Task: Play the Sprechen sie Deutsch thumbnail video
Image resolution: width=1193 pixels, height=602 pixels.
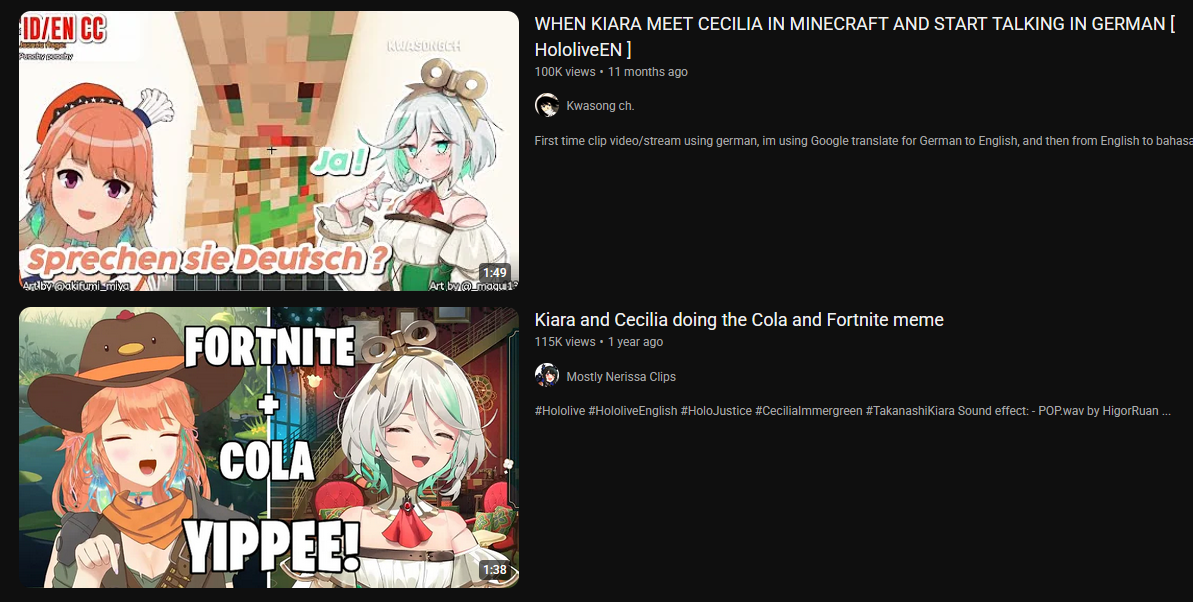Action: [x=269, y=151]
